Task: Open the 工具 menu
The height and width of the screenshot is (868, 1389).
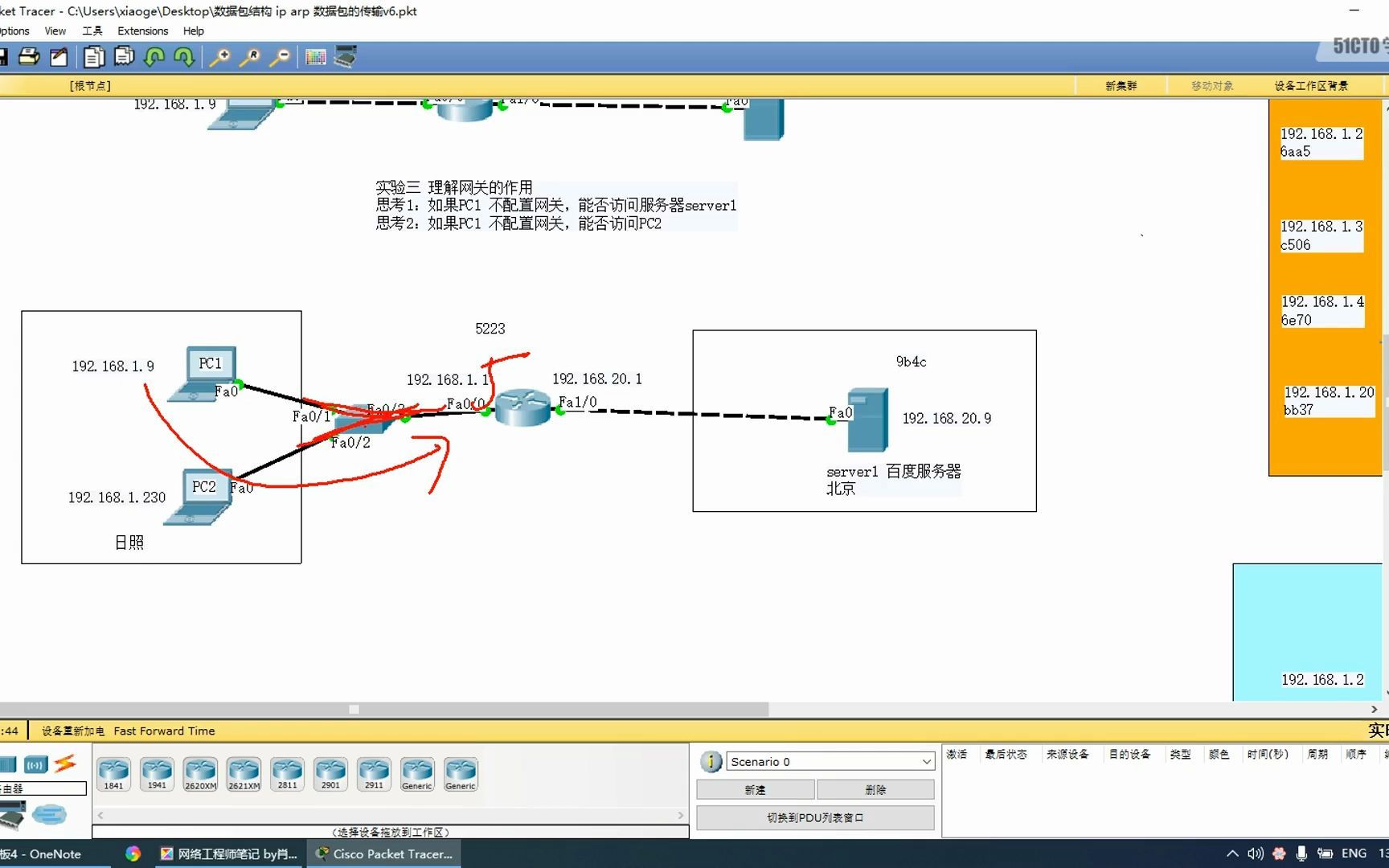Action: click(x=92, y=31)
